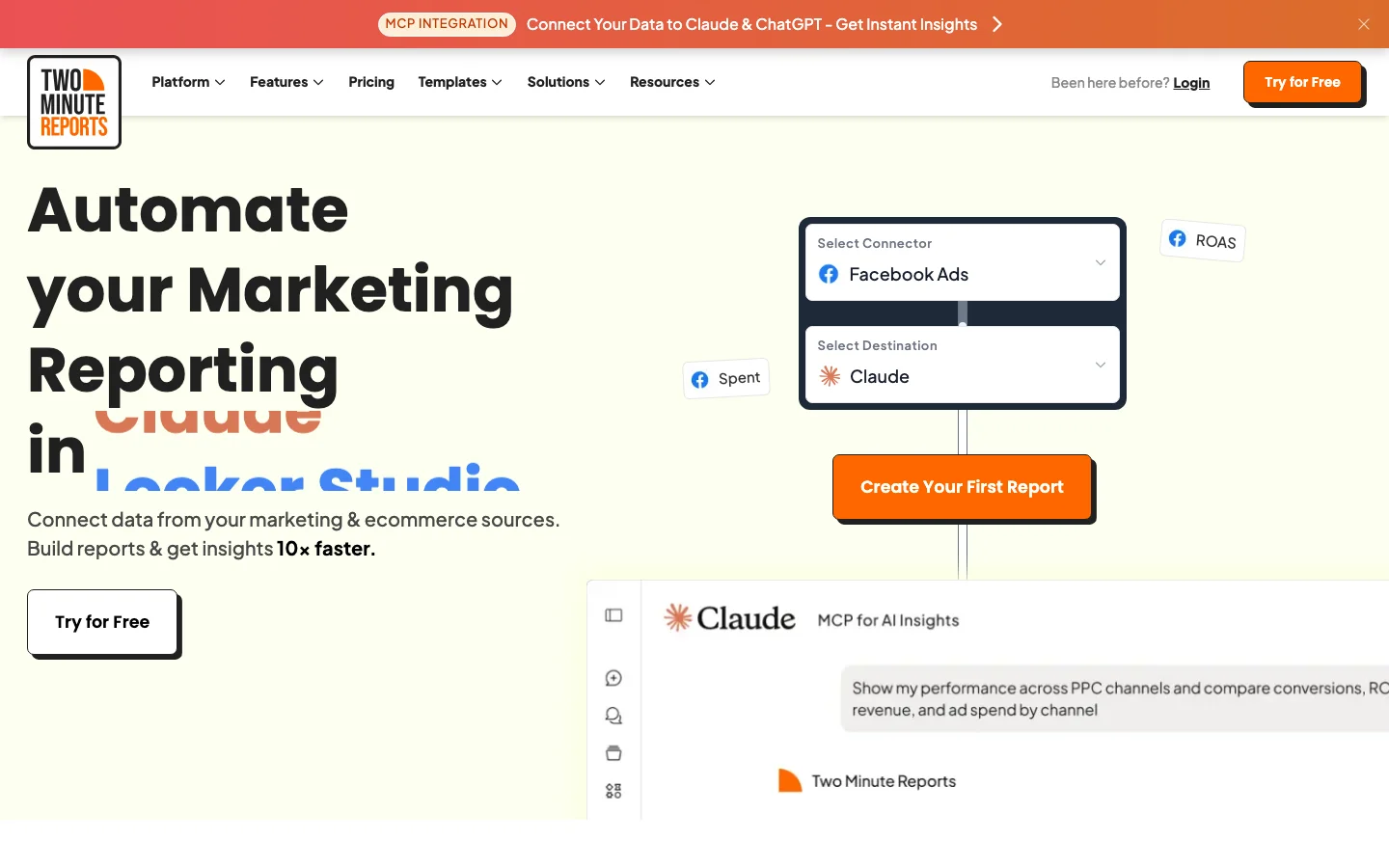This screenshot has width=1389, height=868.
Task: Dismiss the MCP Integration banner
Action: (x=1364, y=24)
